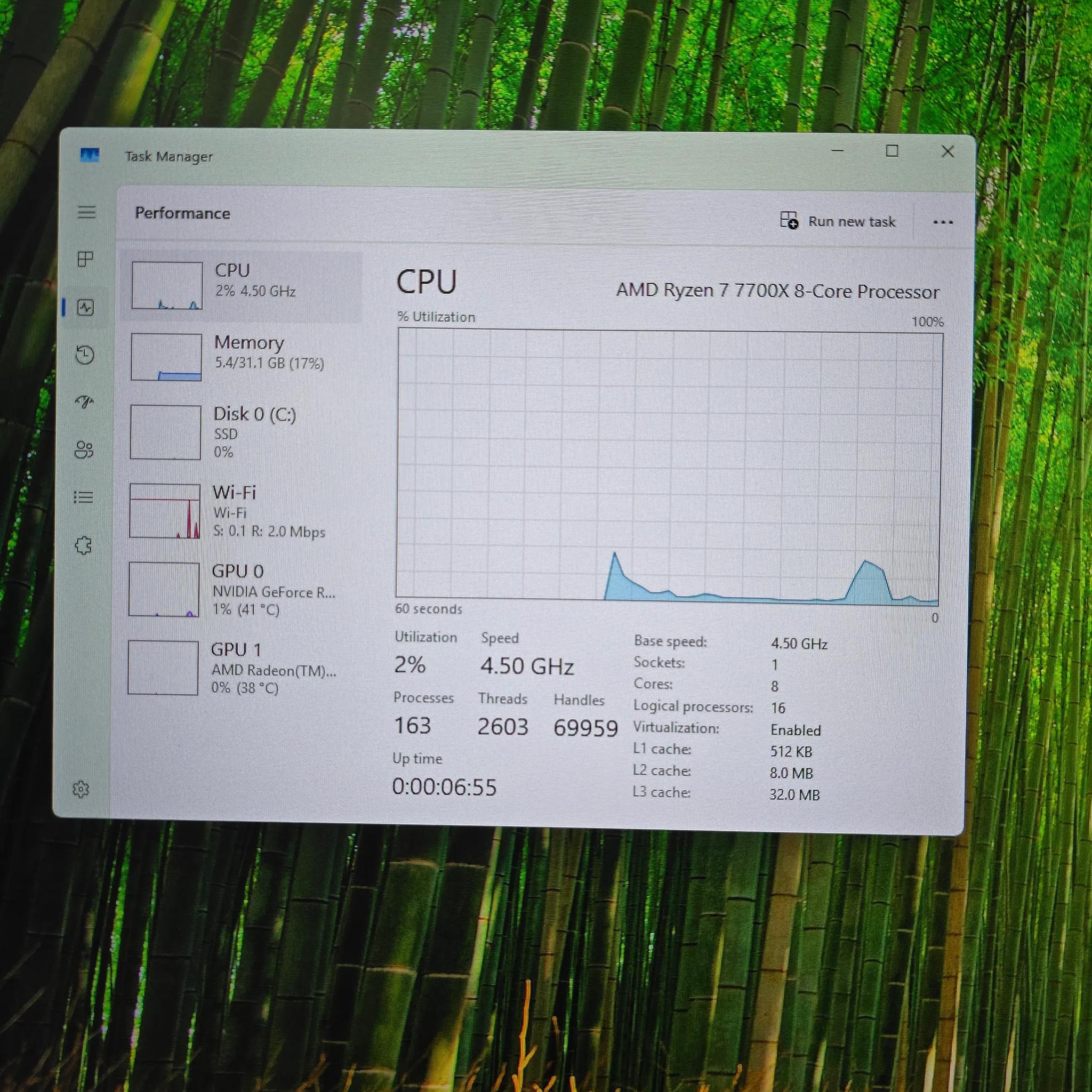Click the Handles count 69959
Image resolution: width=1092 pixels, height=1092 pixels.
585,728
